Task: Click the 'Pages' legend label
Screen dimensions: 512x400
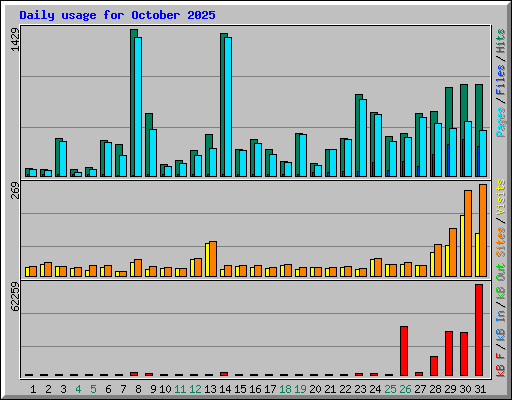Action: [x=501, y=122]
